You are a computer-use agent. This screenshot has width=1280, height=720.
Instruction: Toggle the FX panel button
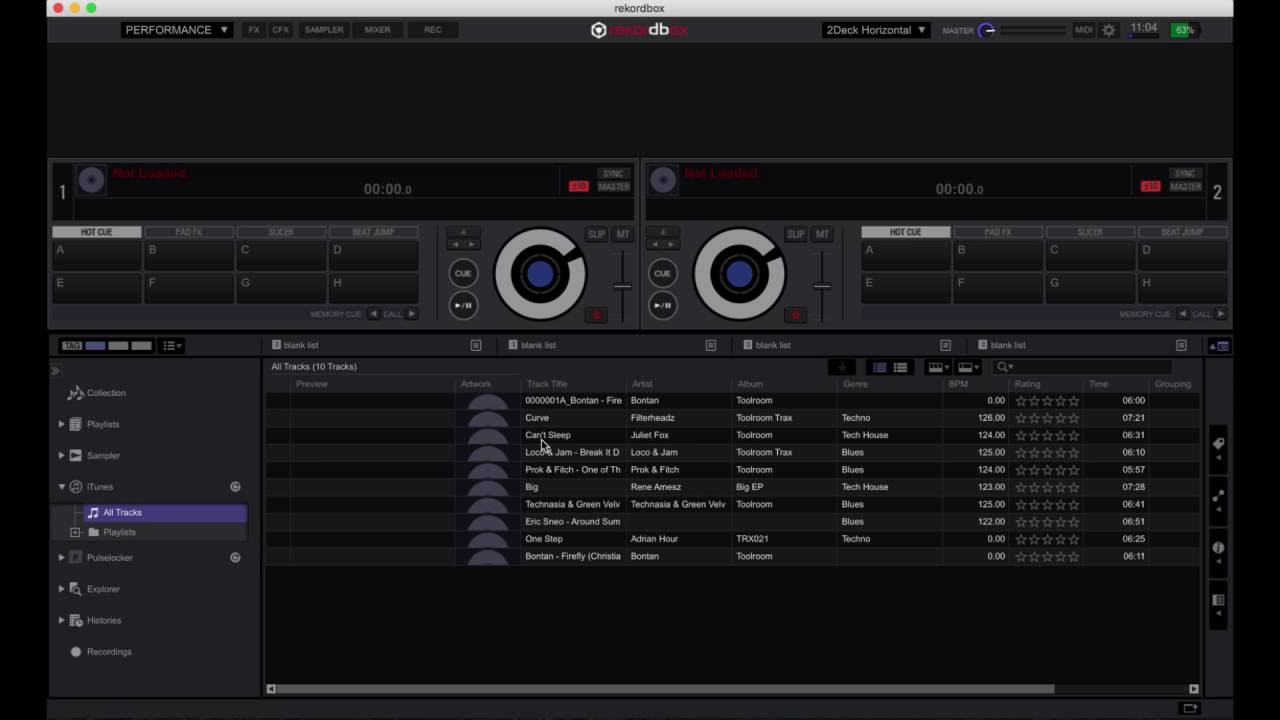[x=254, y=30]
